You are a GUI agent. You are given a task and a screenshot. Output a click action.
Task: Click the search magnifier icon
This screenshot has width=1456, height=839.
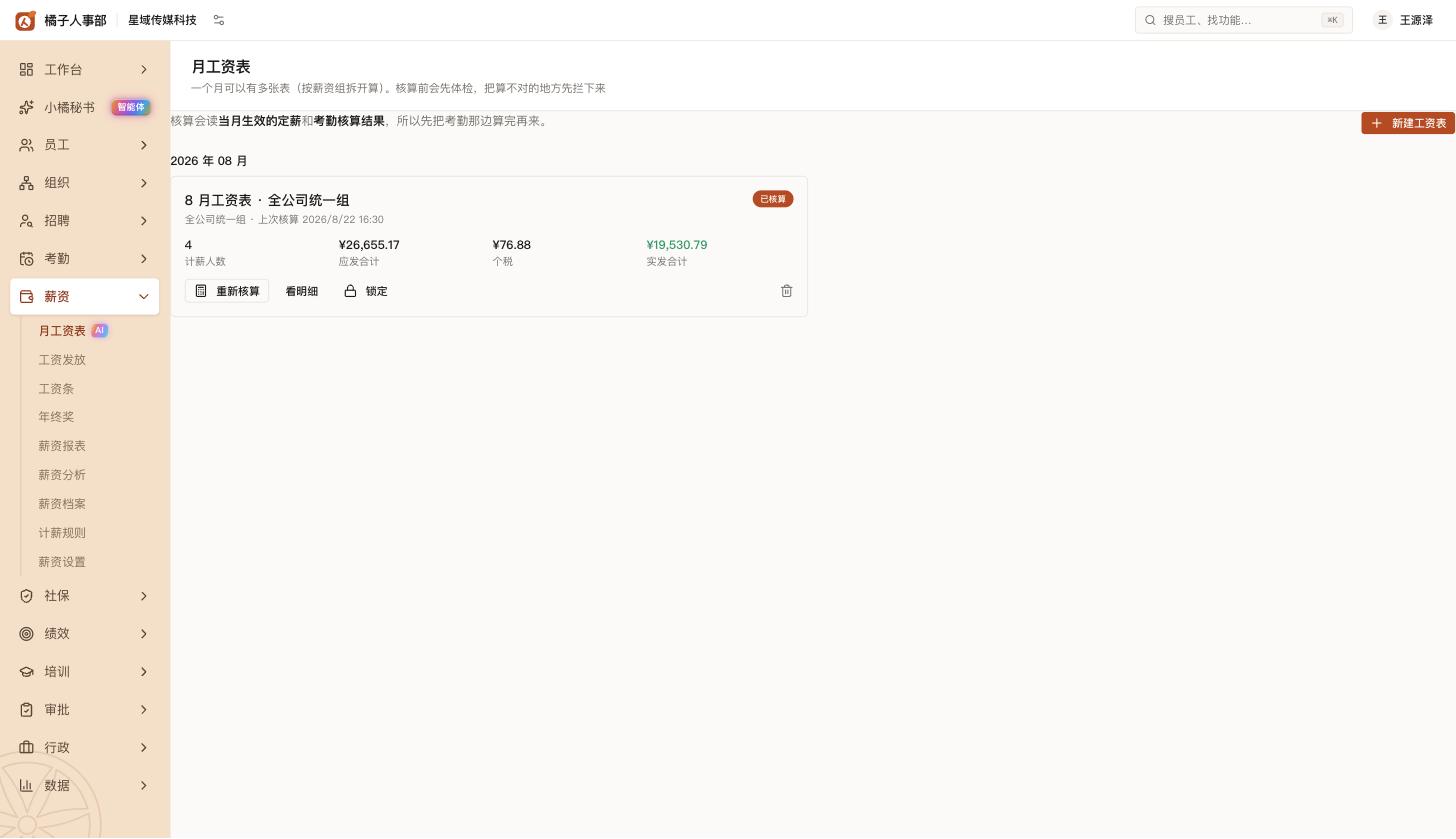[x=1150, y=20]
